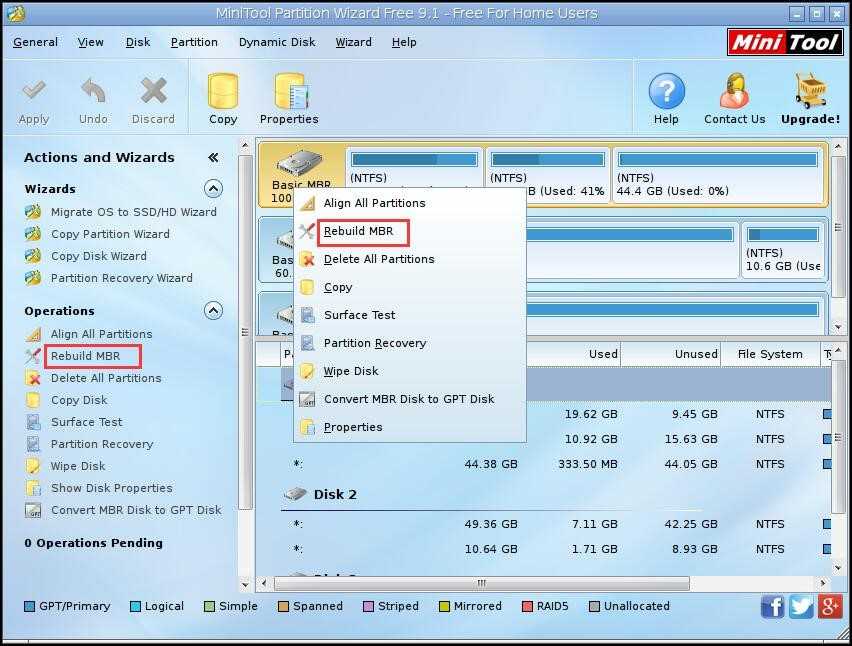Open the Facebook icon
Screen dimensions: 852x646
[x=772, y=606]
